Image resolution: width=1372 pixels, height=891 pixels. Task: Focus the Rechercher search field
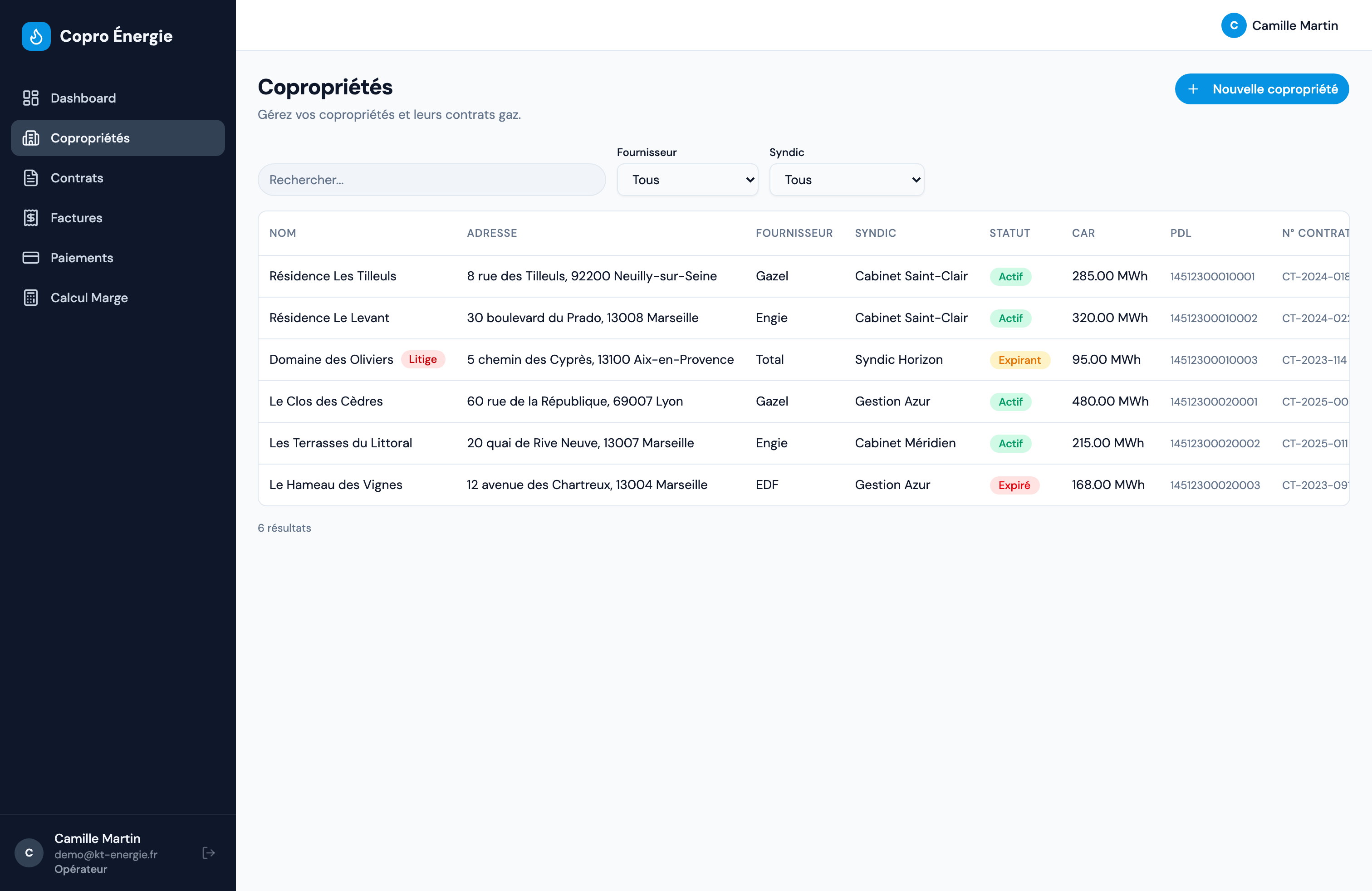[431, 180]
